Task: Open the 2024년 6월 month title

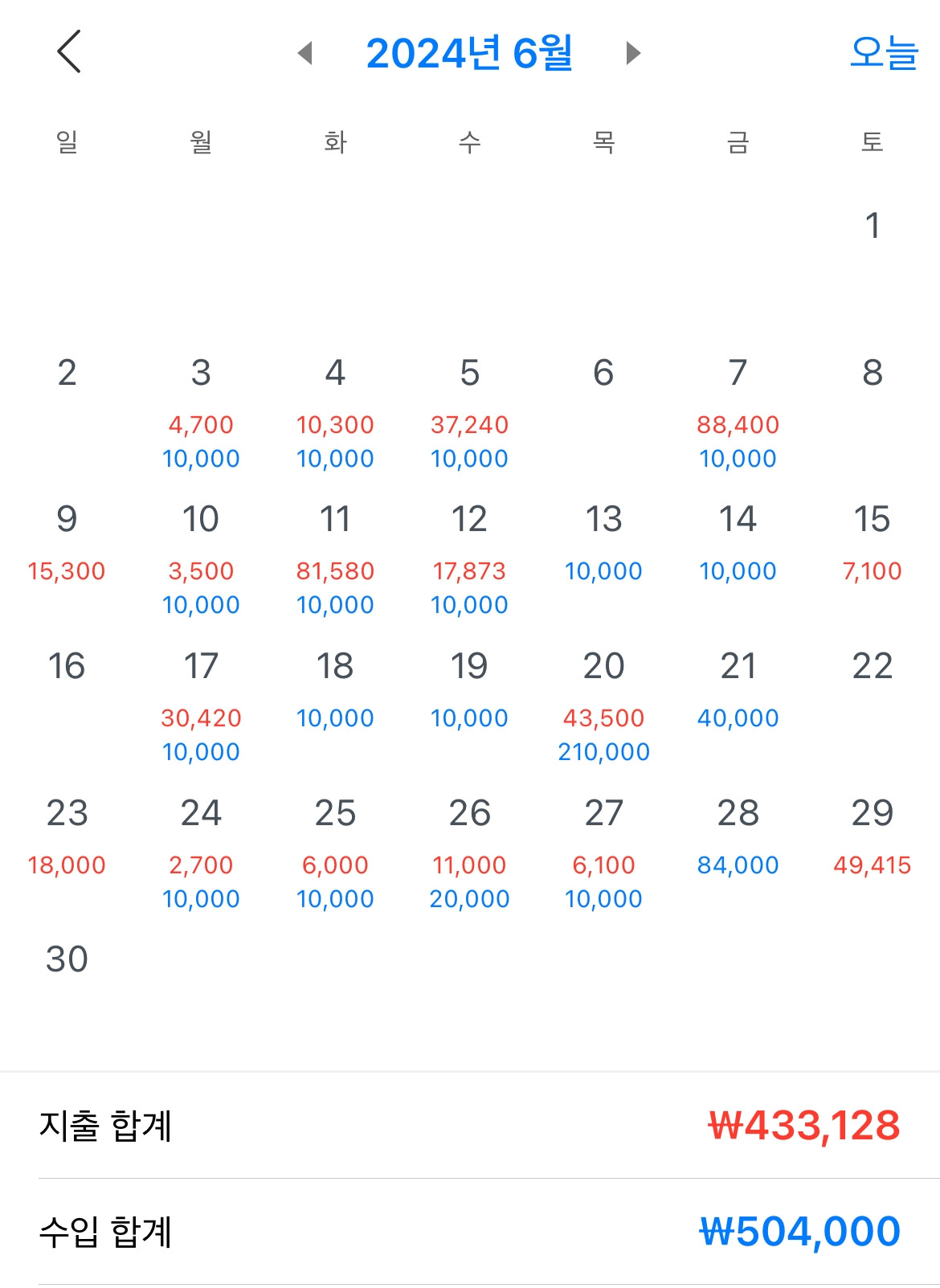Action: (469, 53)
